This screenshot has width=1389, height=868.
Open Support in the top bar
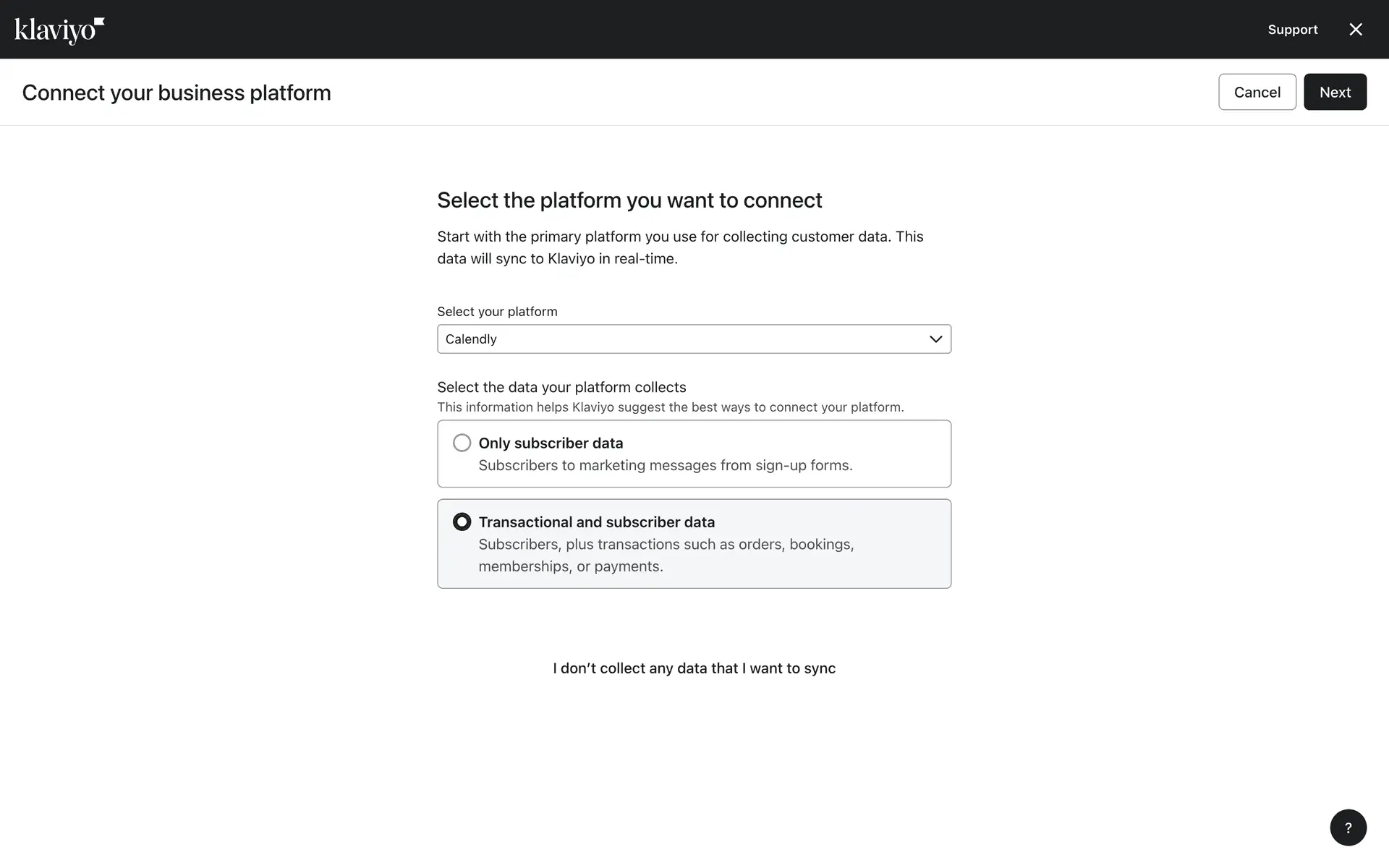click(x=1292, y=30)
